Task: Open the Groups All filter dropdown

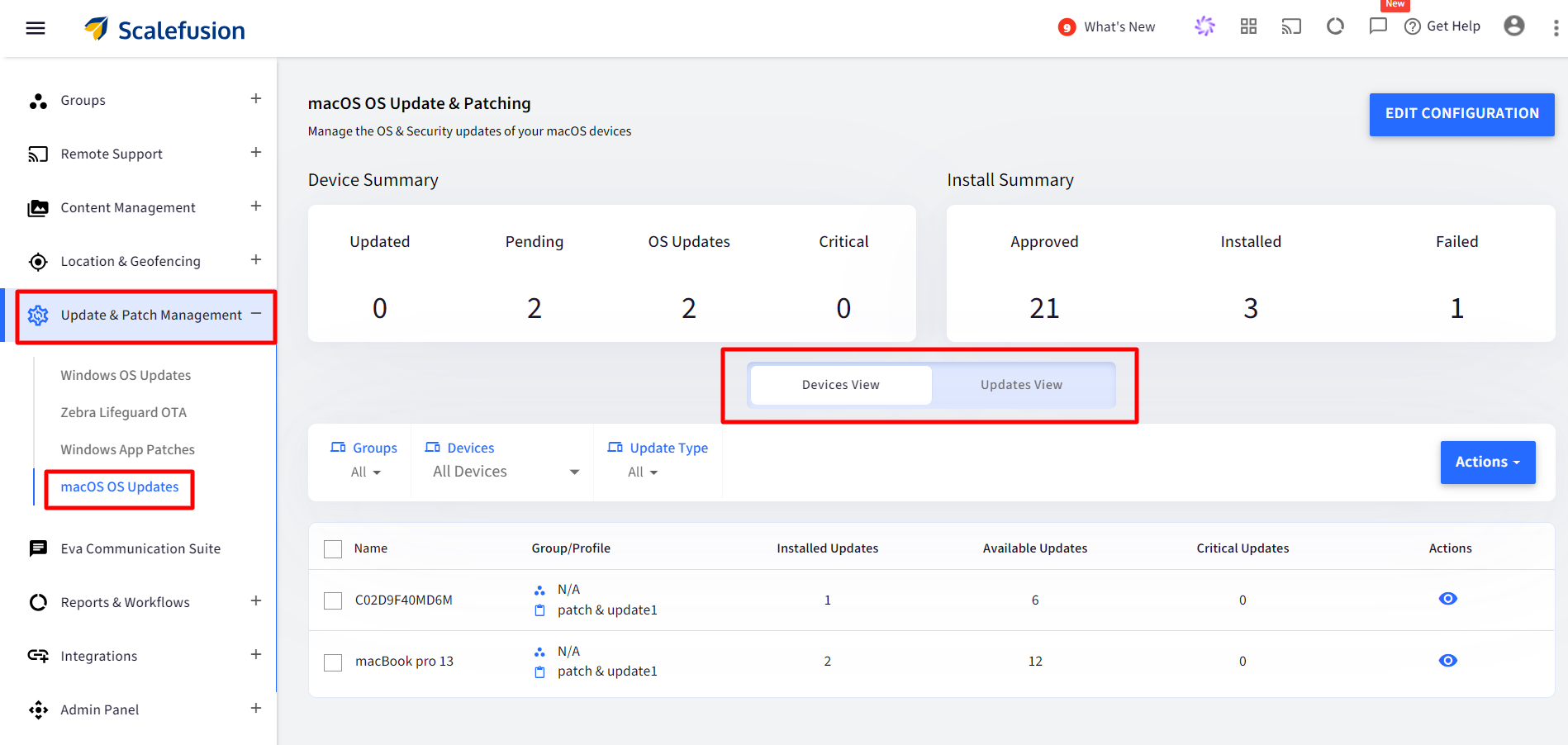Action: (365, 472)
